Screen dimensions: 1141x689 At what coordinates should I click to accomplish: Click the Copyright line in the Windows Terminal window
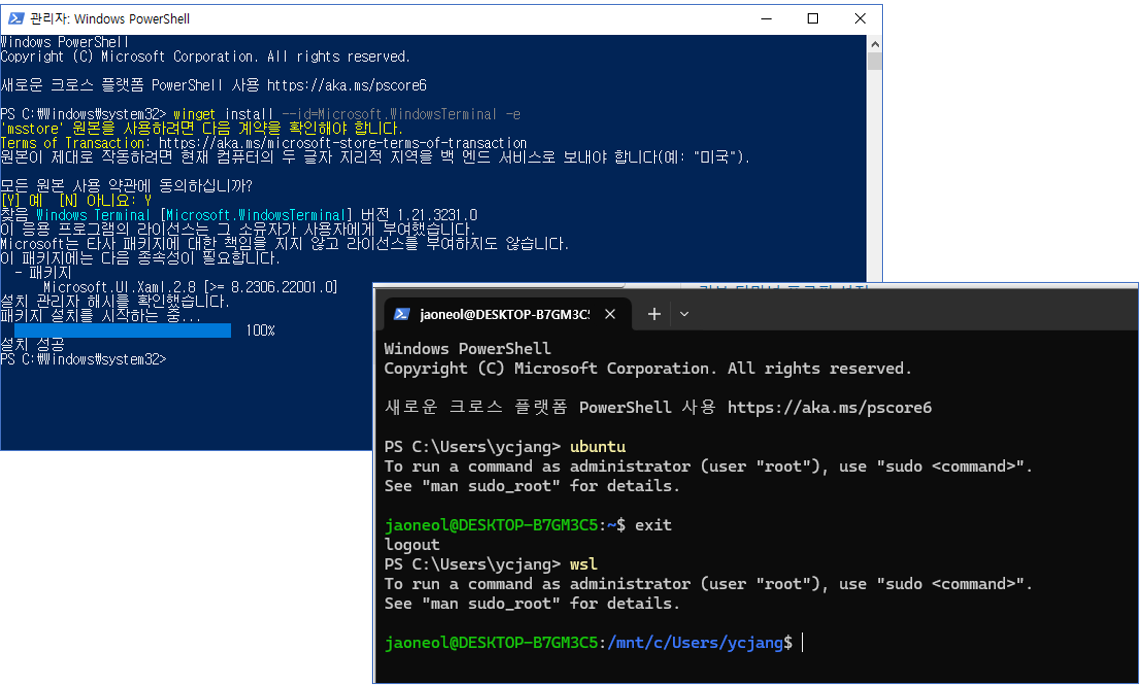pos(648,368)
